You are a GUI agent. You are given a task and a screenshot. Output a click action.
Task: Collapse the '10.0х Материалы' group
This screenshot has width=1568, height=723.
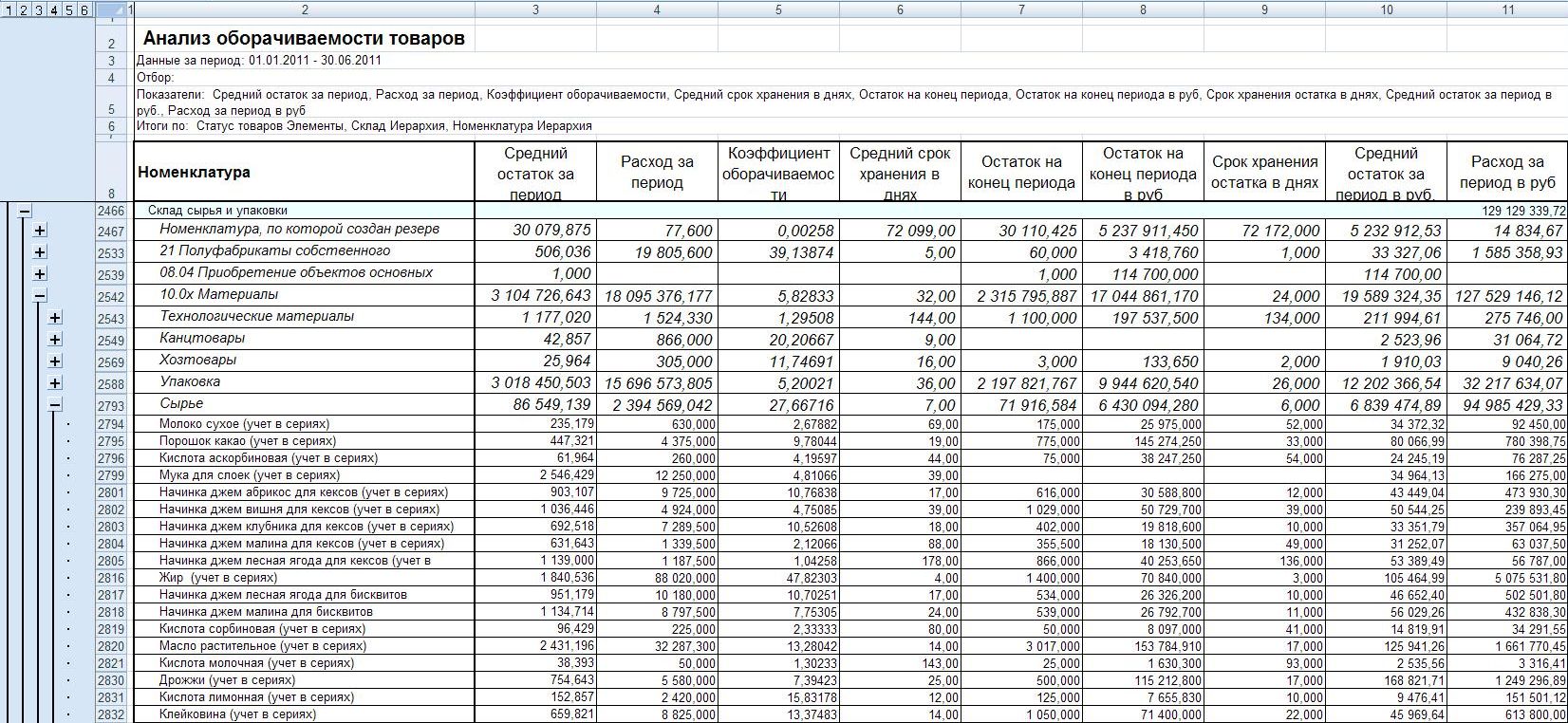pyautogui.click(x=40, y=296)
